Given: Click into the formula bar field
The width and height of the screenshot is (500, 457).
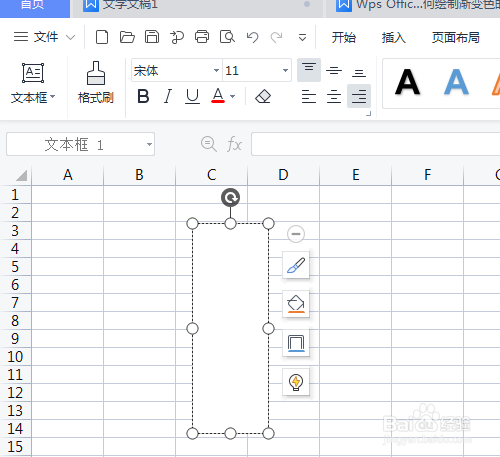Looking at the screenshot, I should (x=376, y=144).
